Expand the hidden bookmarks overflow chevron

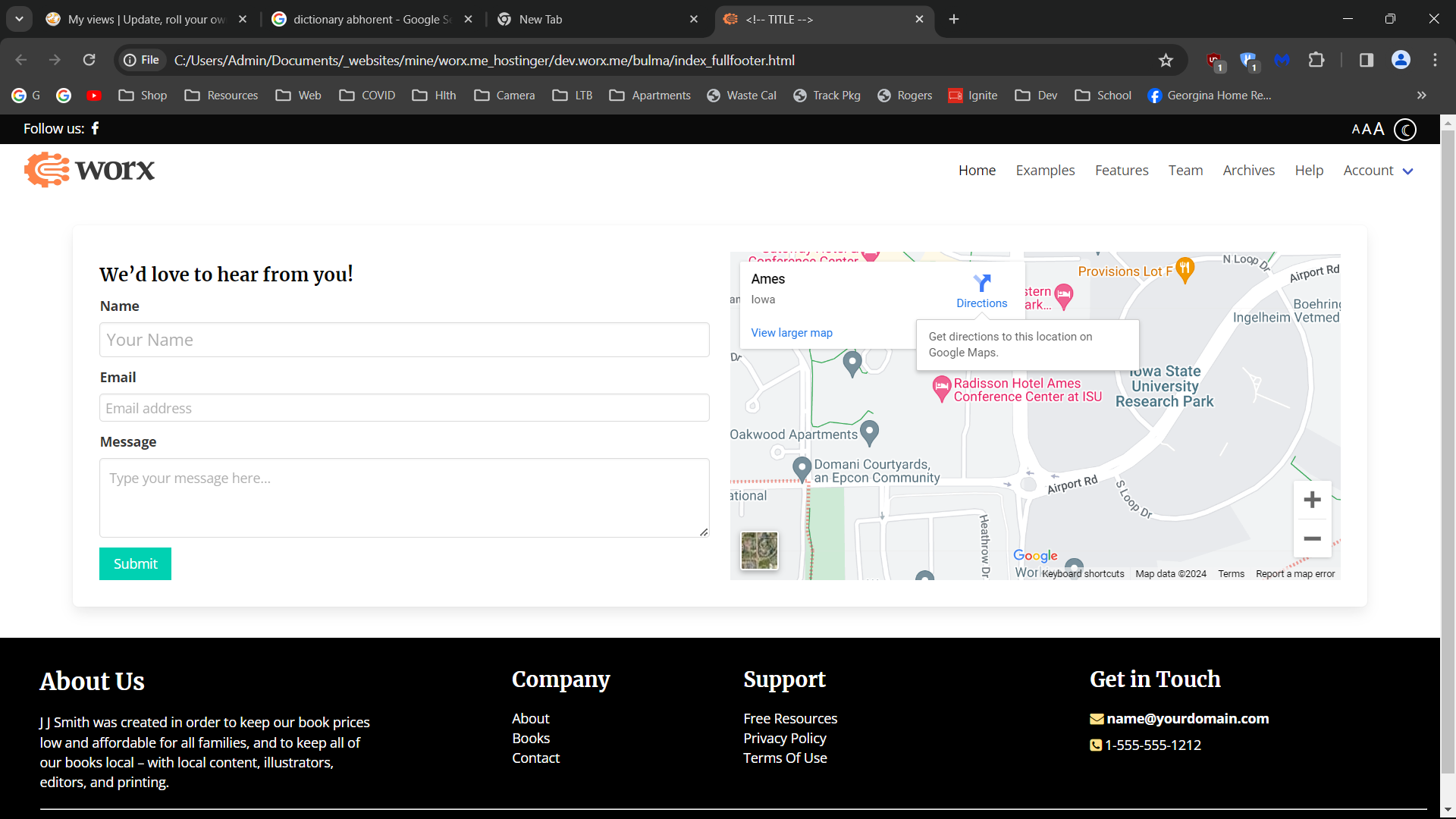tap(1421, 96)
